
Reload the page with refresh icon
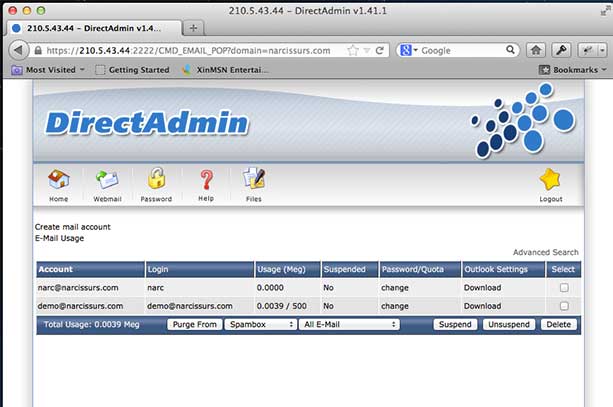coord(379,50)
